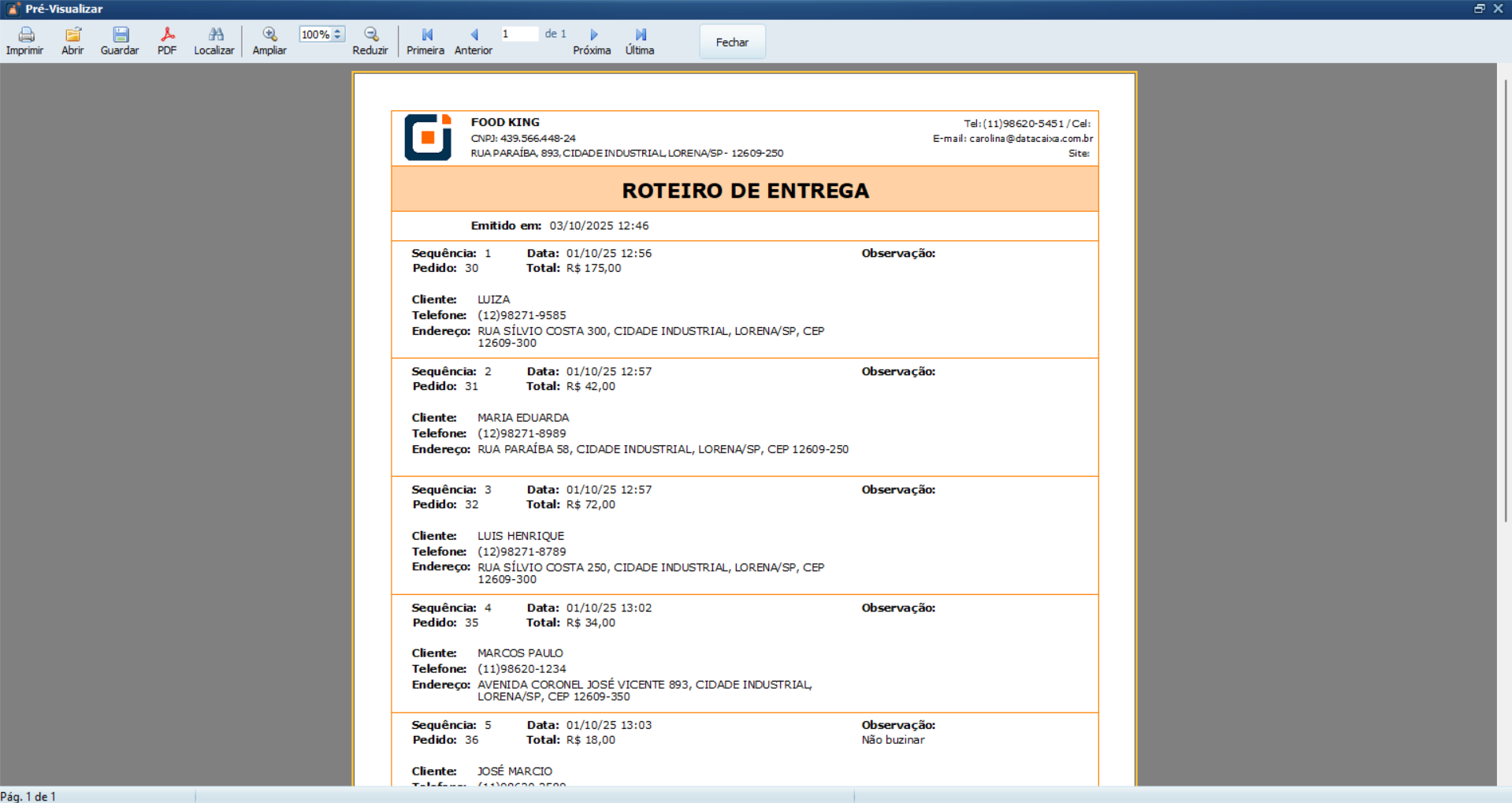Click the page number input field
Viewport: 1512px width, 803px height.
click(x=518, y=34)
